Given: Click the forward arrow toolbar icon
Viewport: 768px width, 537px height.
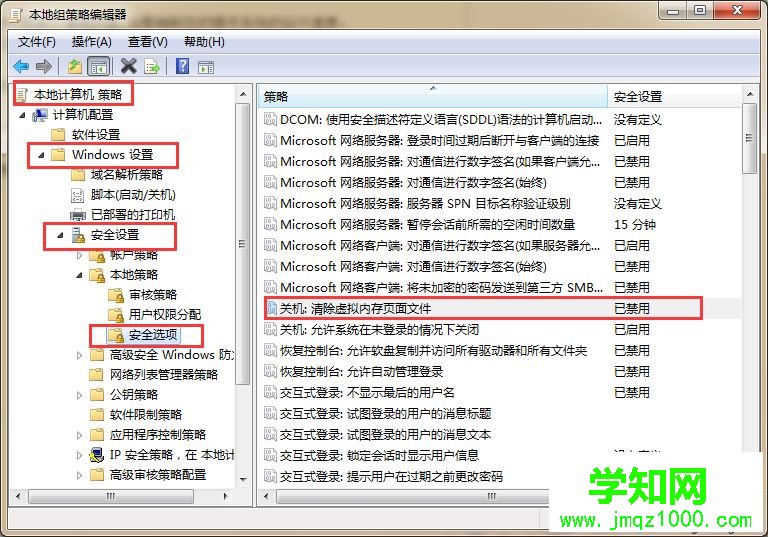Looking at the screenshot, I should coord(44,66).
